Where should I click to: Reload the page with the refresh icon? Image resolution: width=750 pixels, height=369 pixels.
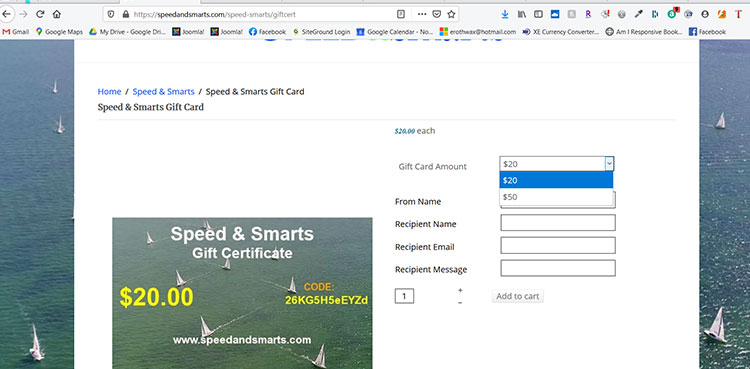point(40,14)
